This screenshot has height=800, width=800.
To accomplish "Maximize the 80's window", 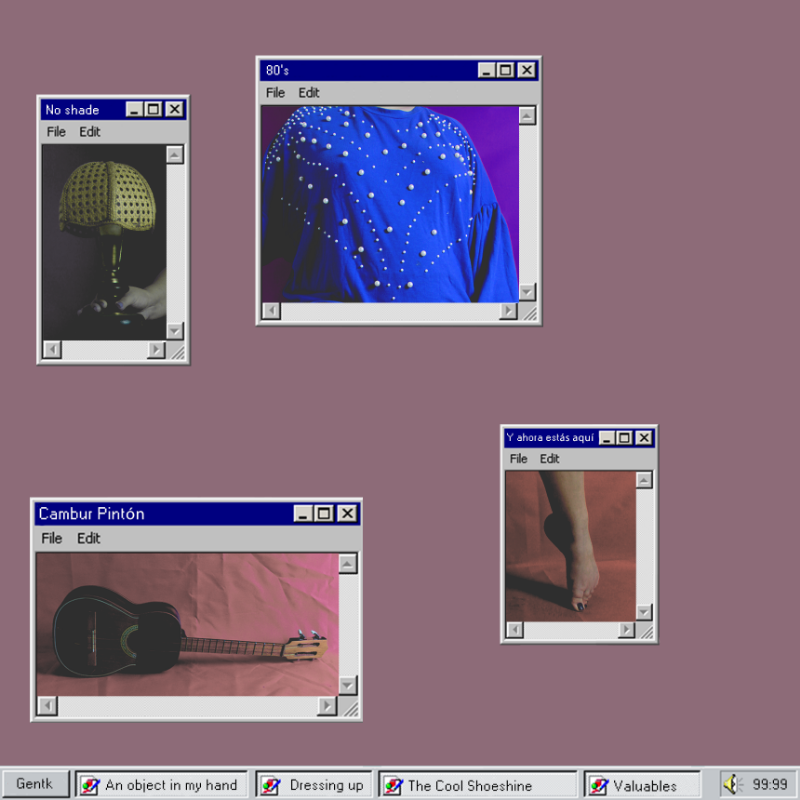I will click(x=506, y=70).
